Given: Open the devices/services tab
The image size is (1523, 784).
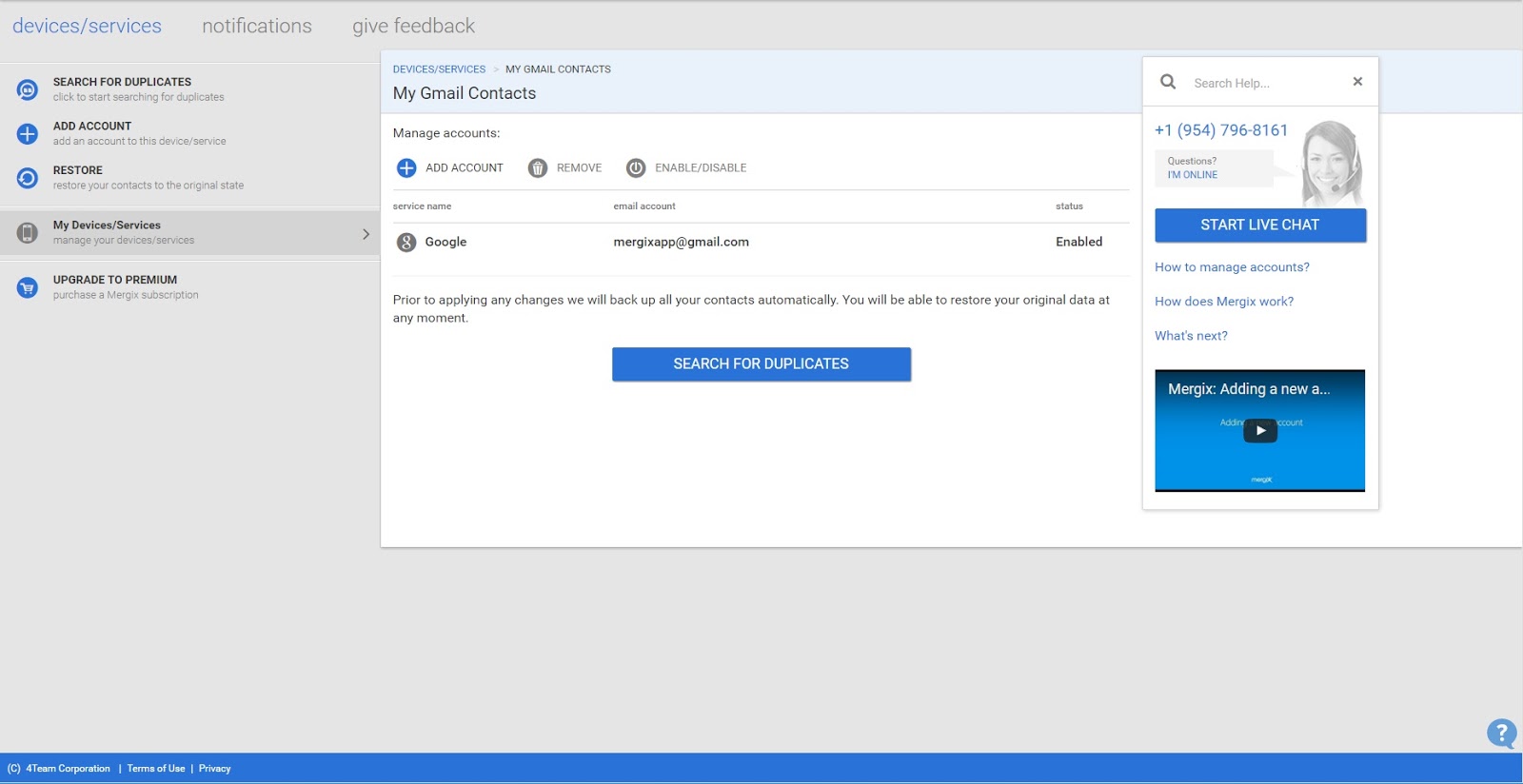Looking at the screenshot, I should tap(87, 26).
